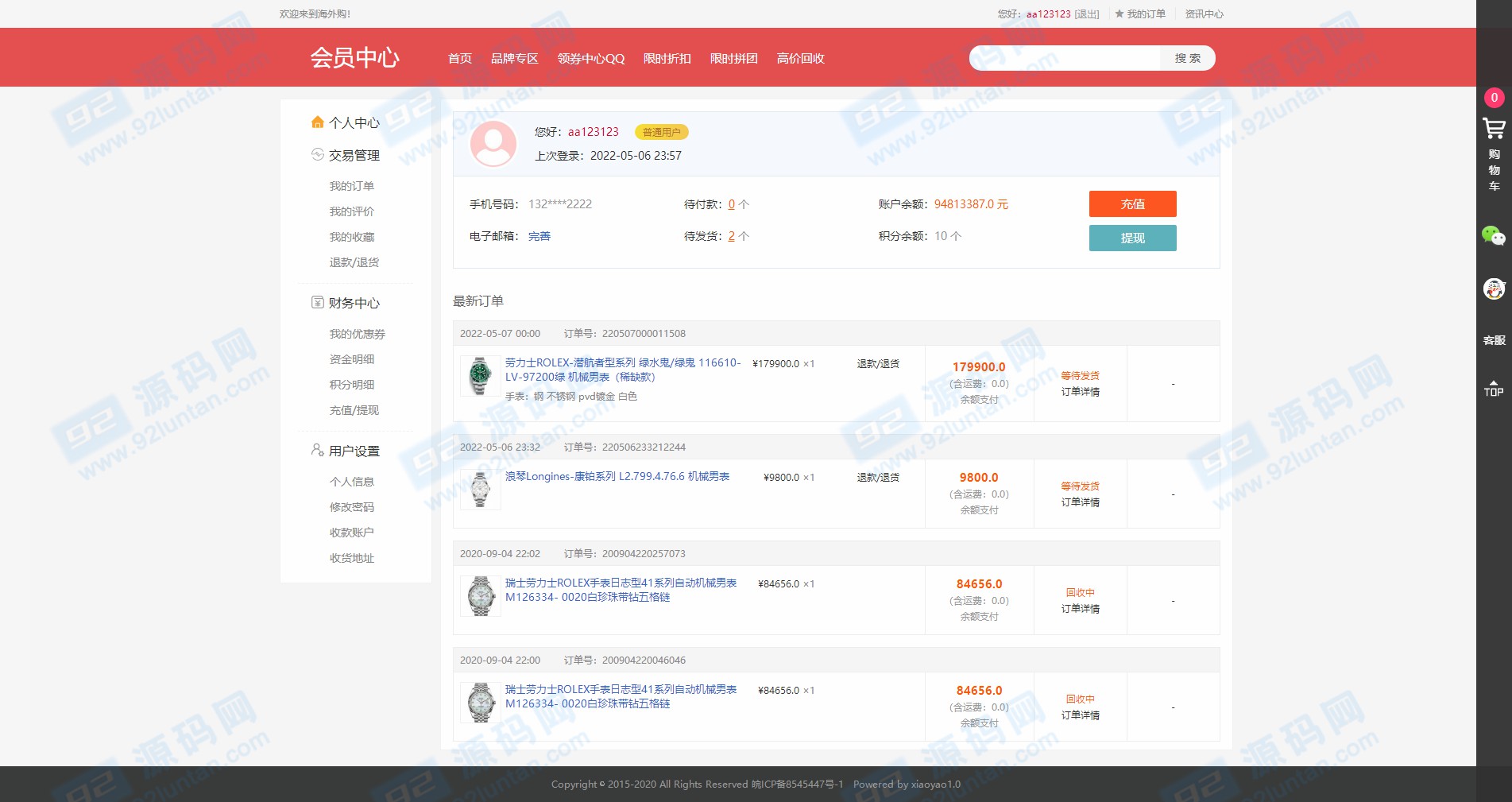The height and width of the screenshot is (802, 1512).
Task: Click 退款/退货 in the Rolex 179900 order
Action: point(878,364)
